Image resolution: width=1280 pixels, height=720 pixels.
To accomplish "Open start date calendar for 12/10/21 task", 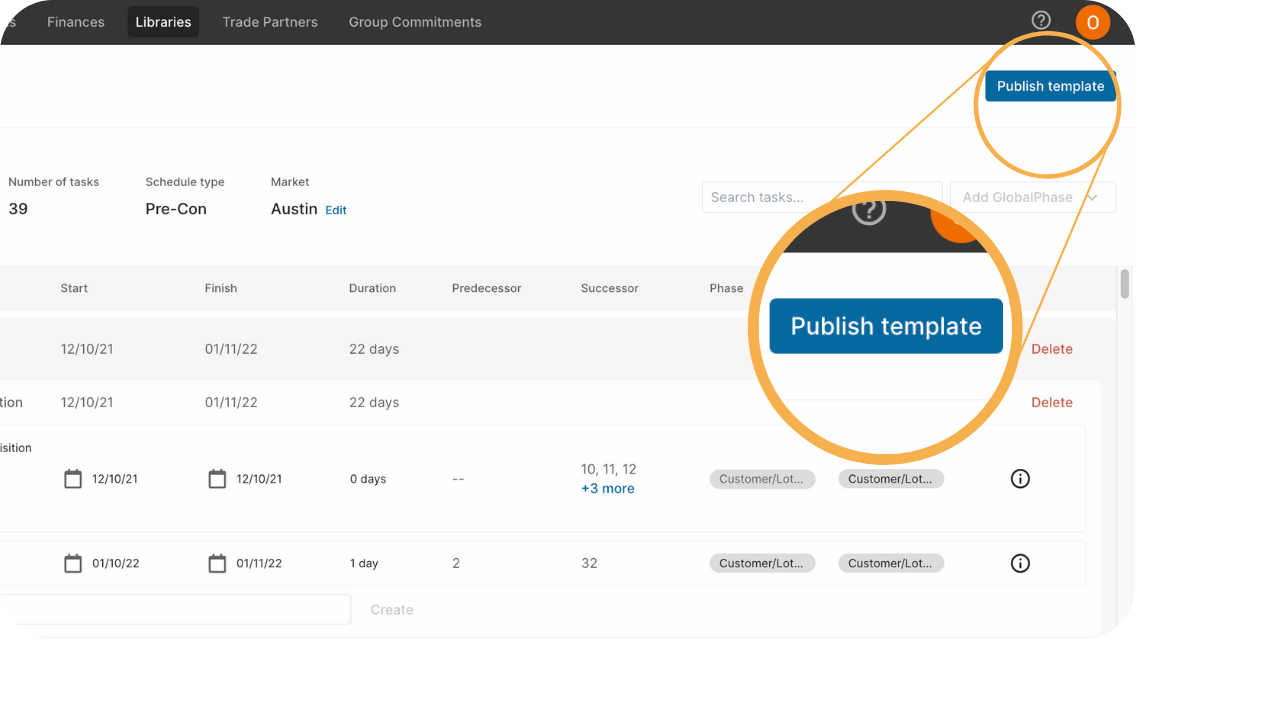I will coord(73,479).
